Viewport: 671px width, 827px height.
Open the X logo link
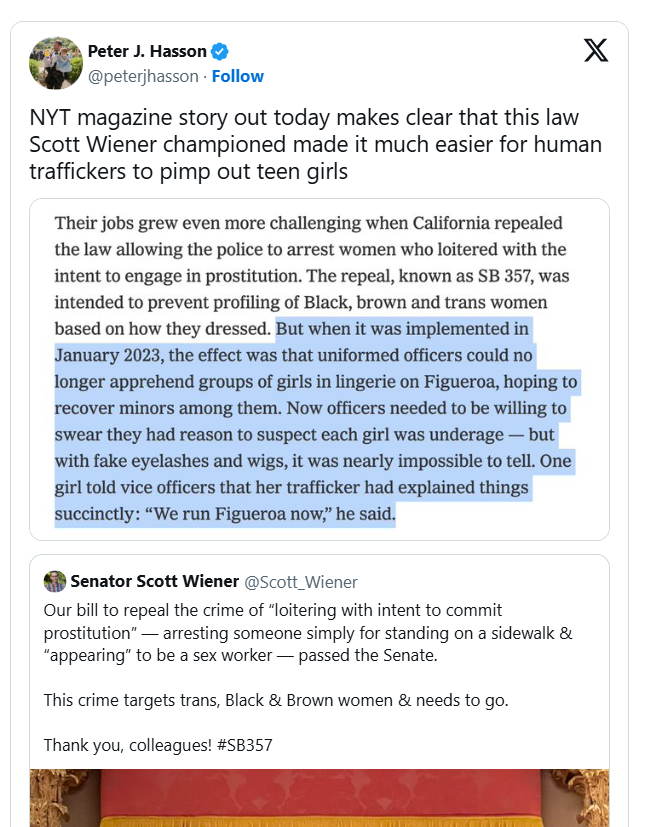pyautogui.click(x=596, y=50)
